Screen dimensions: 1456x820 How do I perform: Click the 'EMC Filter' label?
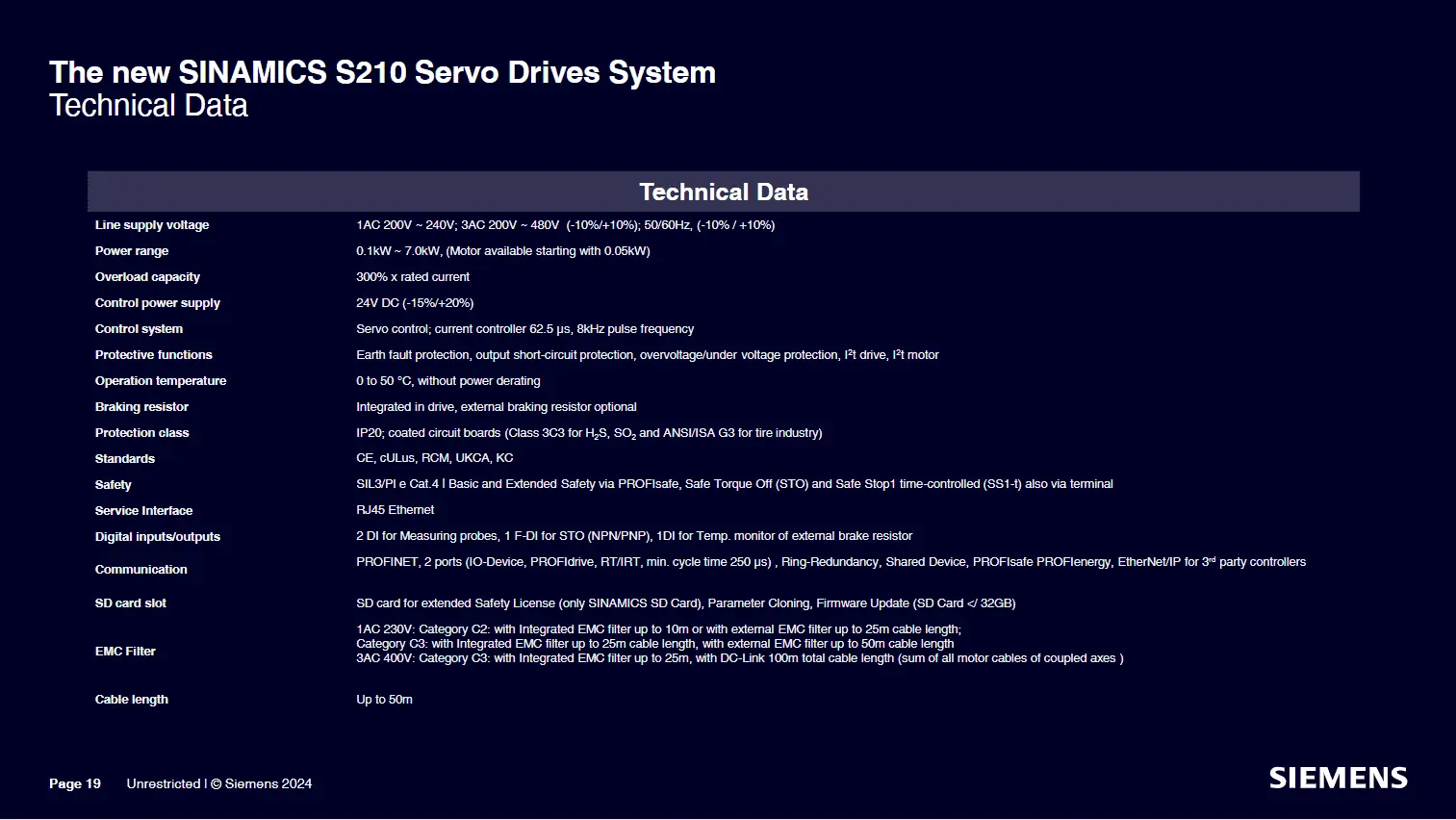coord(125,652)
